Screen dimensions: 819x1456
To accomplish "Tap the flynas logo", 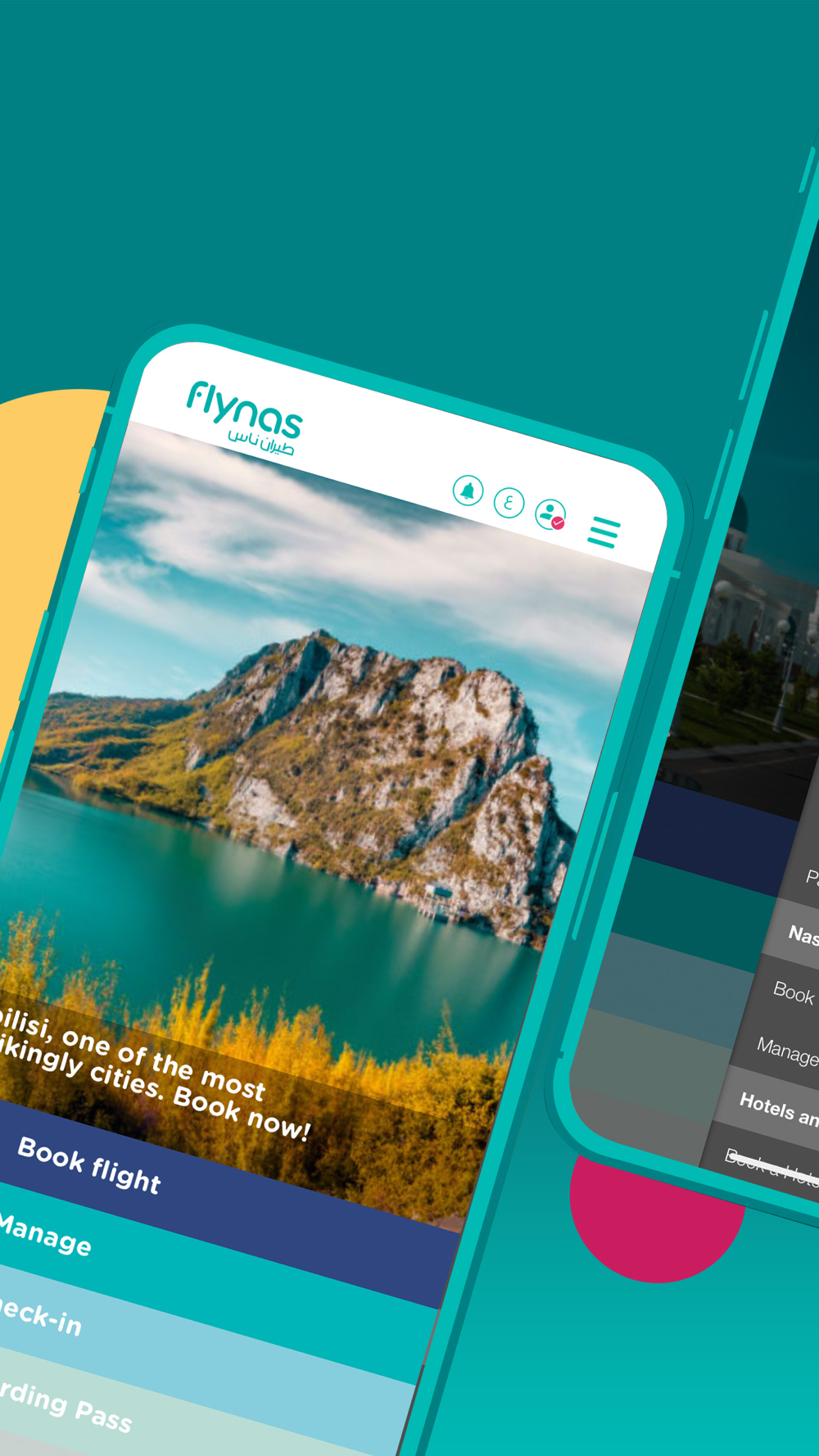I will [244, 418].
